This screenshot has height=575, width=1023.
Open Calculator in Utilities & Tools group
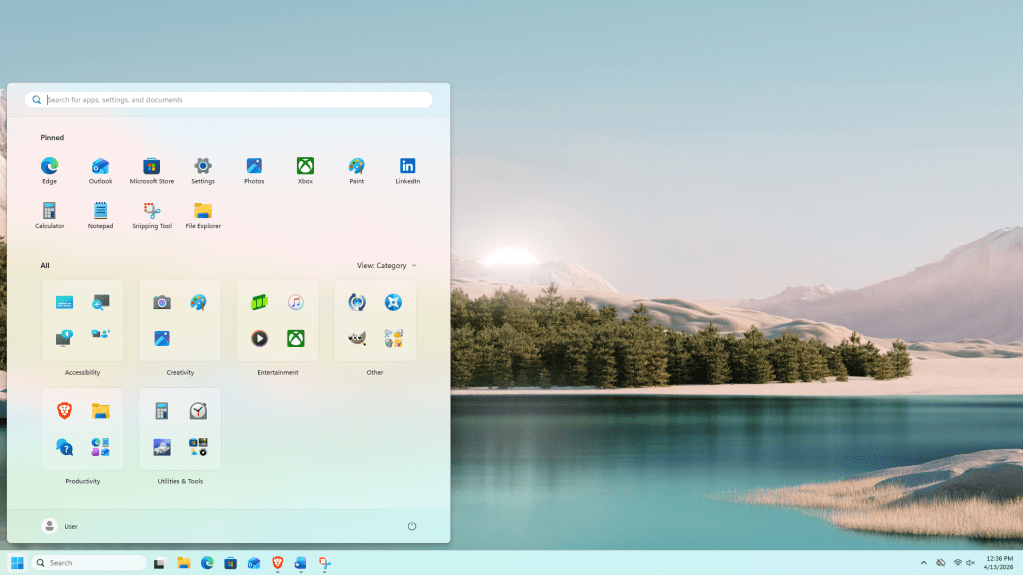point(162,411)
